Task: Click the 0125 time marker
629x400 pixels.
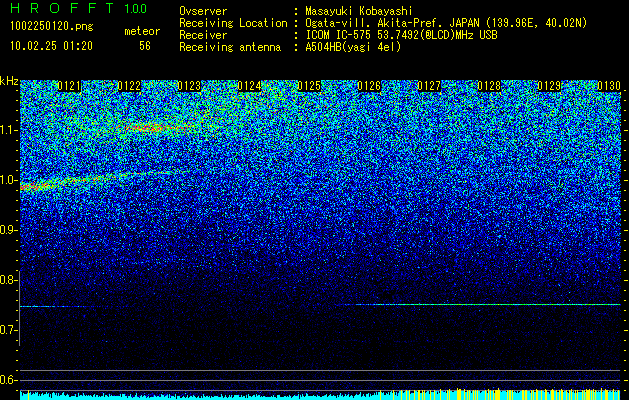Action: click(309, 86)
